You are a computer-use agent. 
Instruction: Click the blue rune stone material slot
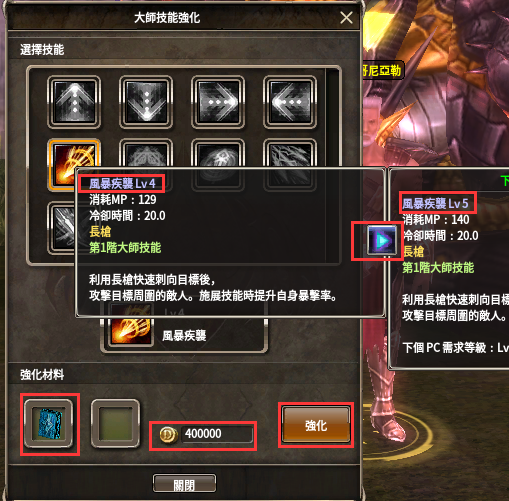[x=49, y=423]
